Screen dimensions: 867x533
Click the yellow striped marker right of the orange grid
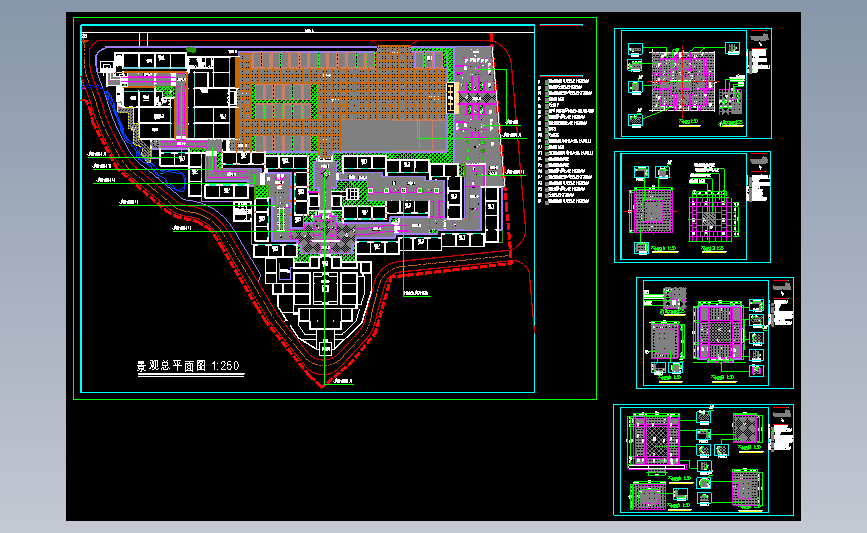click(451, 97)
